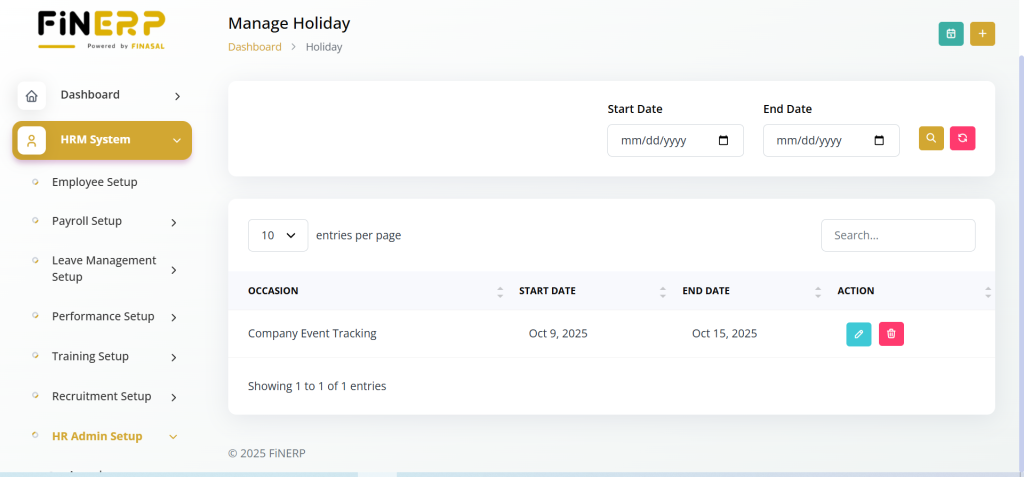Open the Performance Setup menu item
The height and width of the screenshot is (477, 1024).
(x=103, y=316)
